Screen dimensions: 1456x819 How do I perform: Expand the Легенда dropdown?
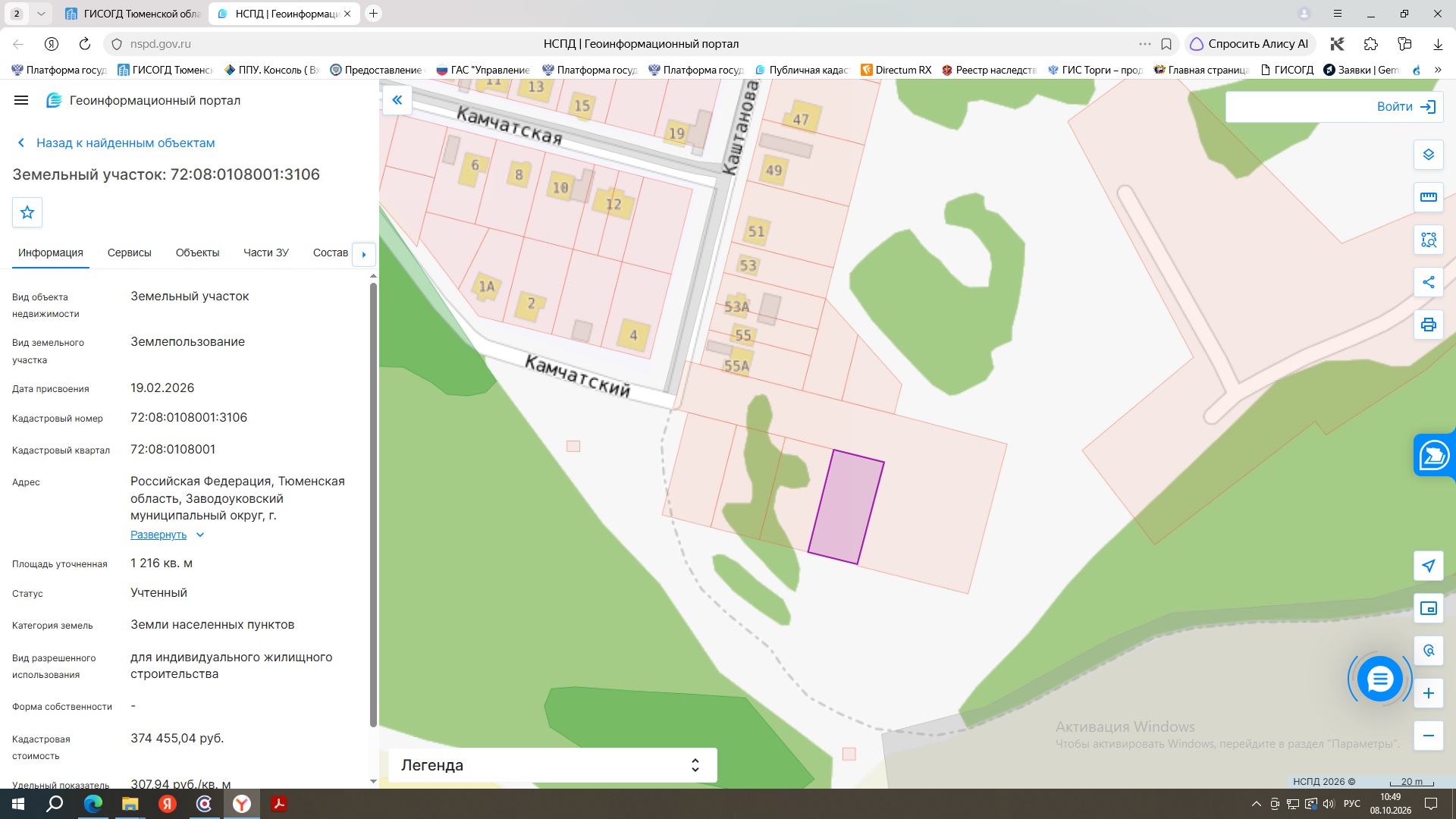point(552,765)
